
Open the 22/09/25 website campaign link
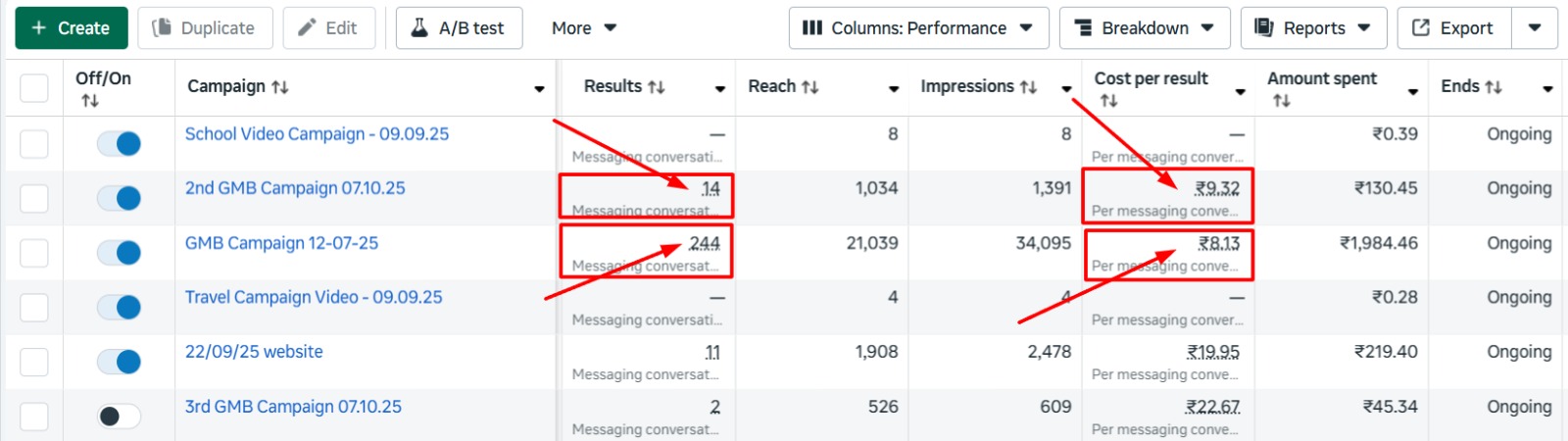tap(254, 352)
